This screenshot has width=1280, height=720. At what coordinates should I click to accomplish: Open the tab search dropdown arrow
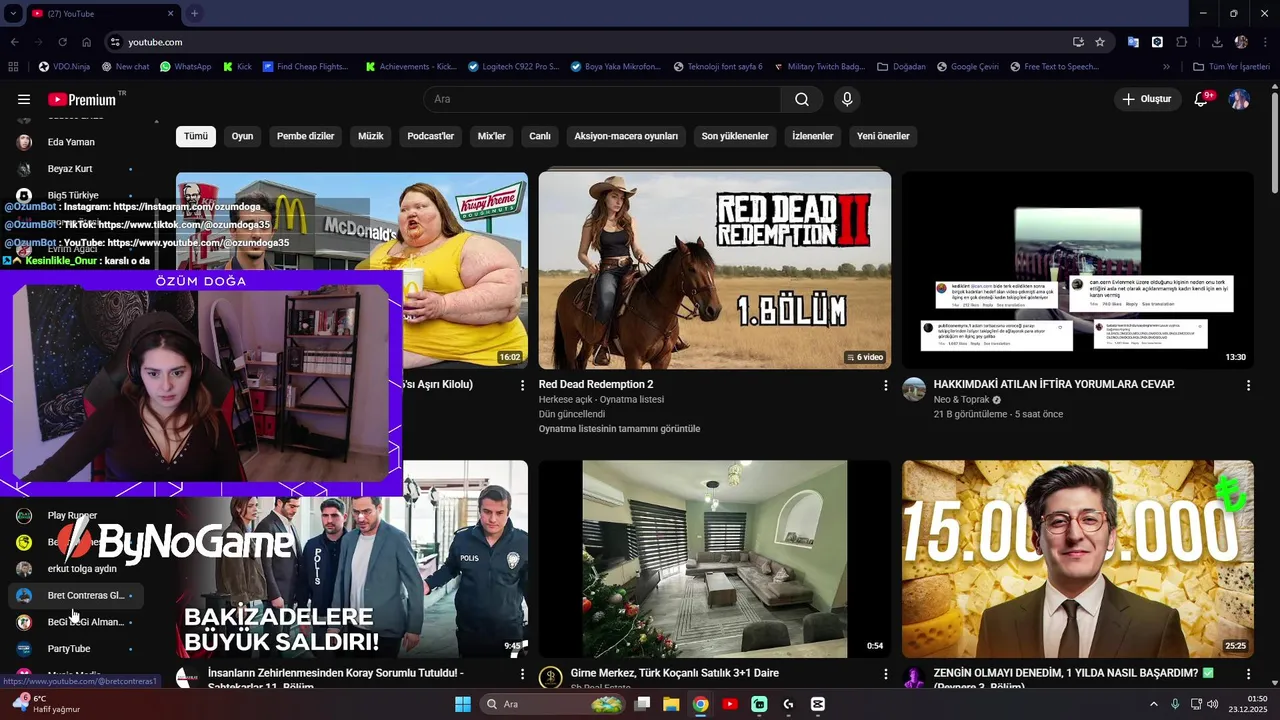click(13, 13)
